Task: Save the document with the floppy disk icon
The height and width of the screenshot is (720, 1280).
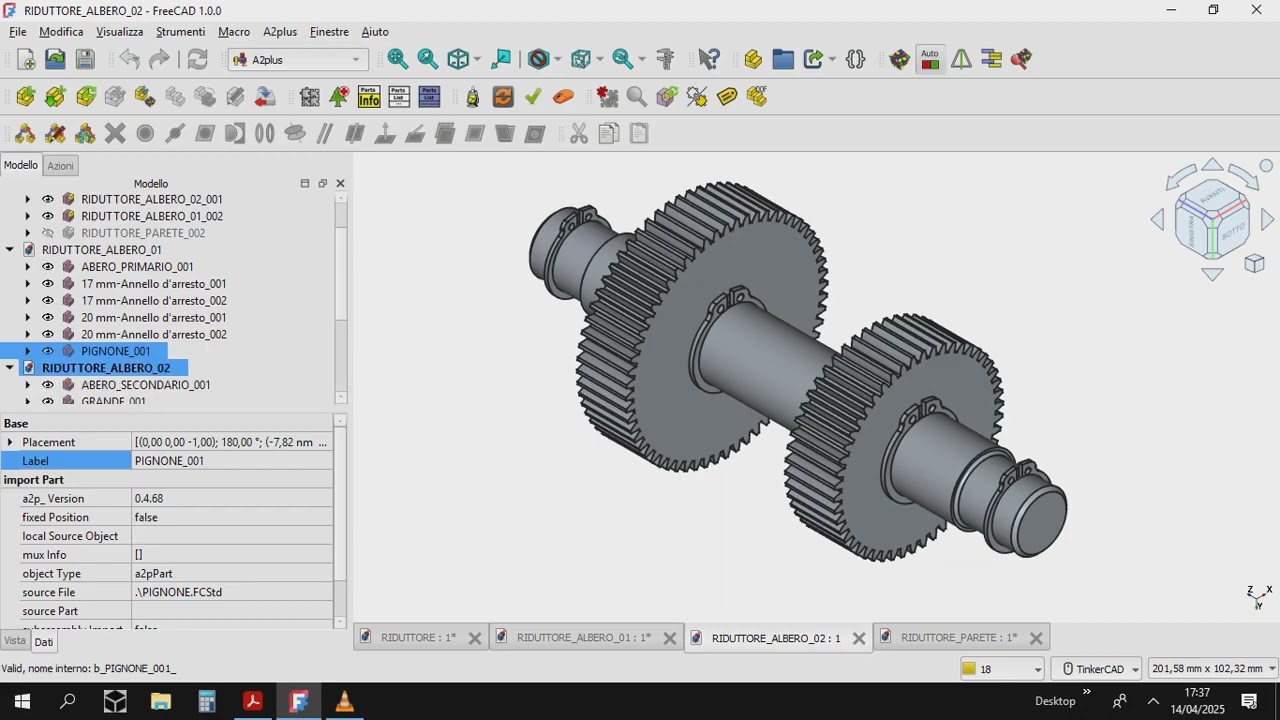Action: pos(85,59)
